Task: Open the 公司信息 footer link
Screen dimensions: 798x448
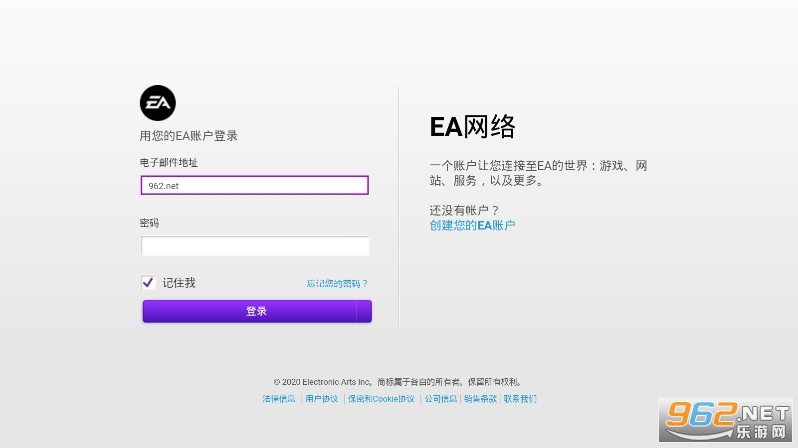Action: point(440,399)
